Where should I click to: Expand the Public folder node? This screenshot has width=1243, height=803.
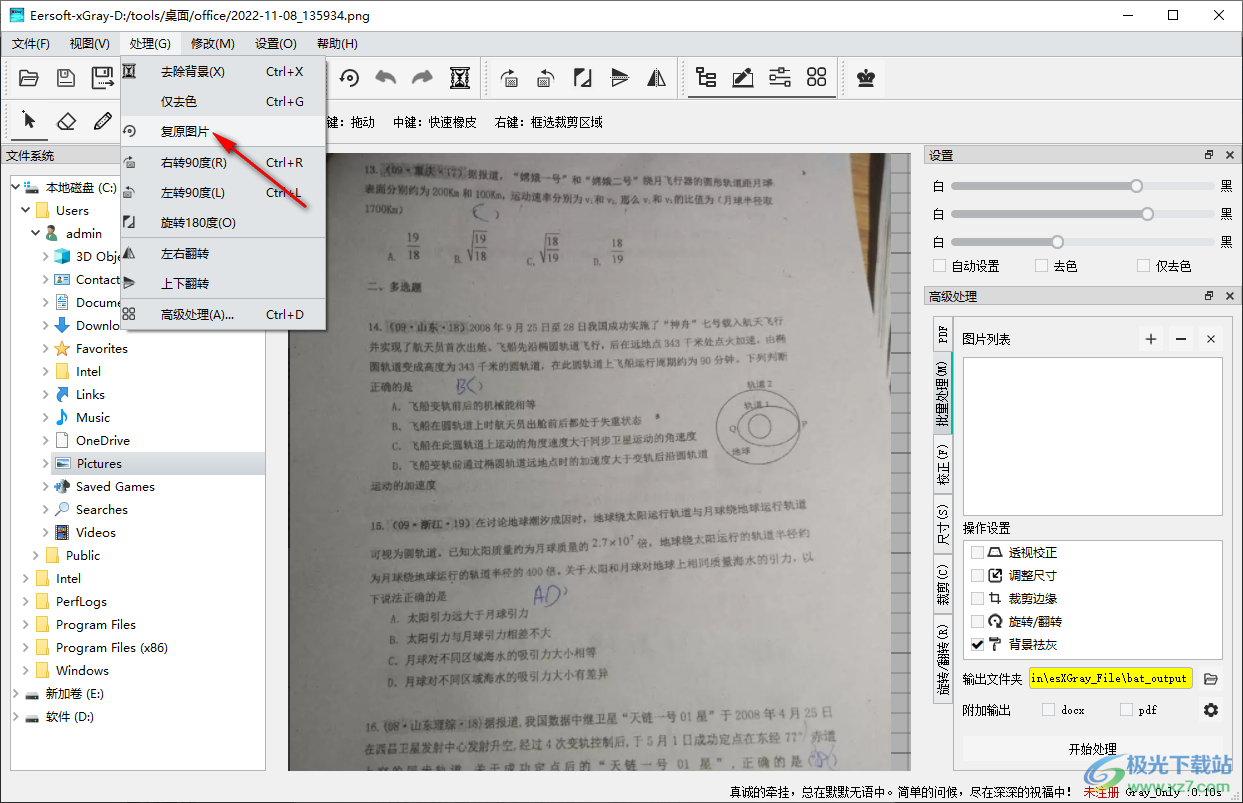coord(36,555)
